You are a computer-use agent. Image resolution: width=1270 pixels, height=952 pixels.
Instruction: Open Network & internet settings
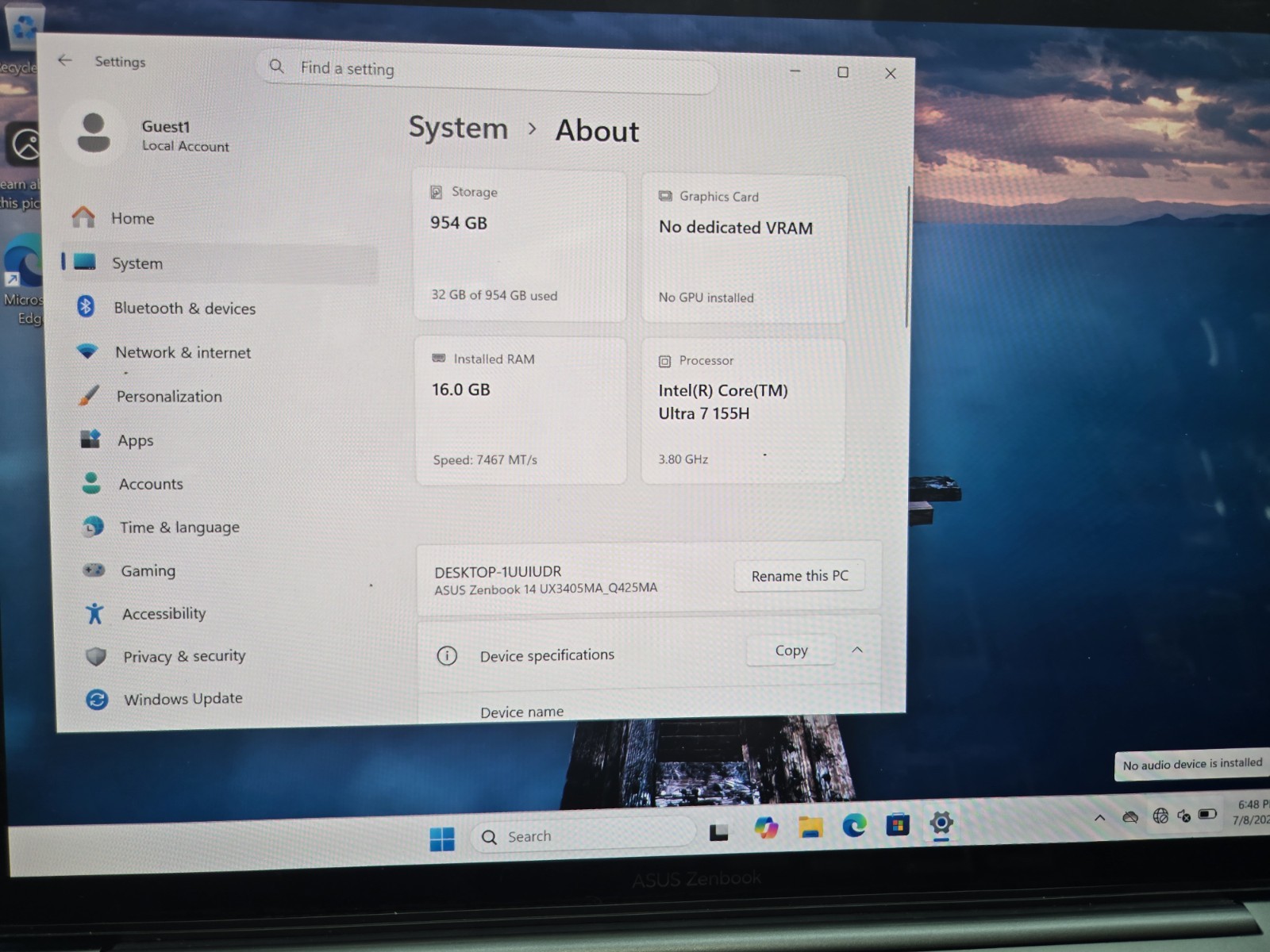[x=183, y=352]
